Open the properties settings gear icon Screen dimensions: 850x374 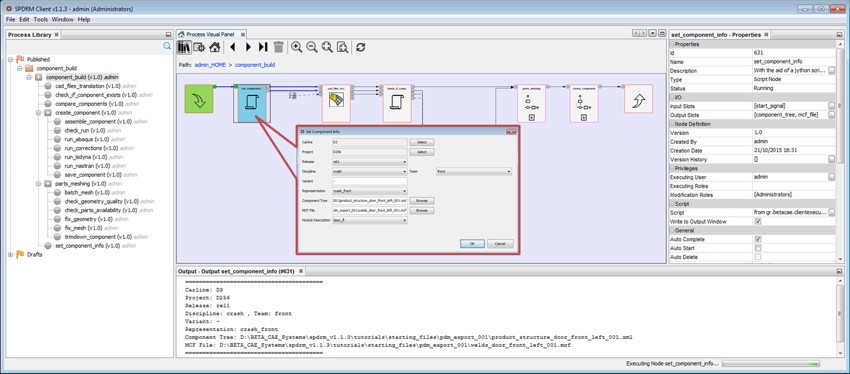coord(199,47)
